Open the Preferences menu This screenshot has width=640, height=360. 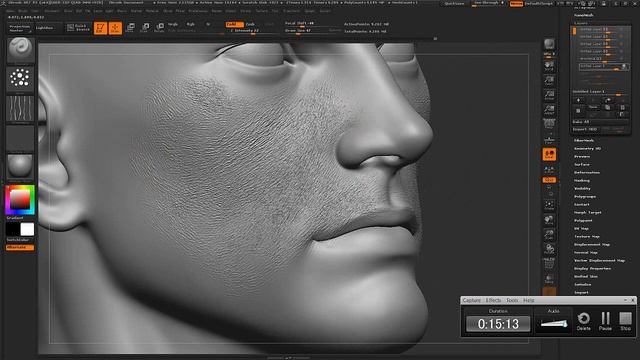[x=198, y=11]
